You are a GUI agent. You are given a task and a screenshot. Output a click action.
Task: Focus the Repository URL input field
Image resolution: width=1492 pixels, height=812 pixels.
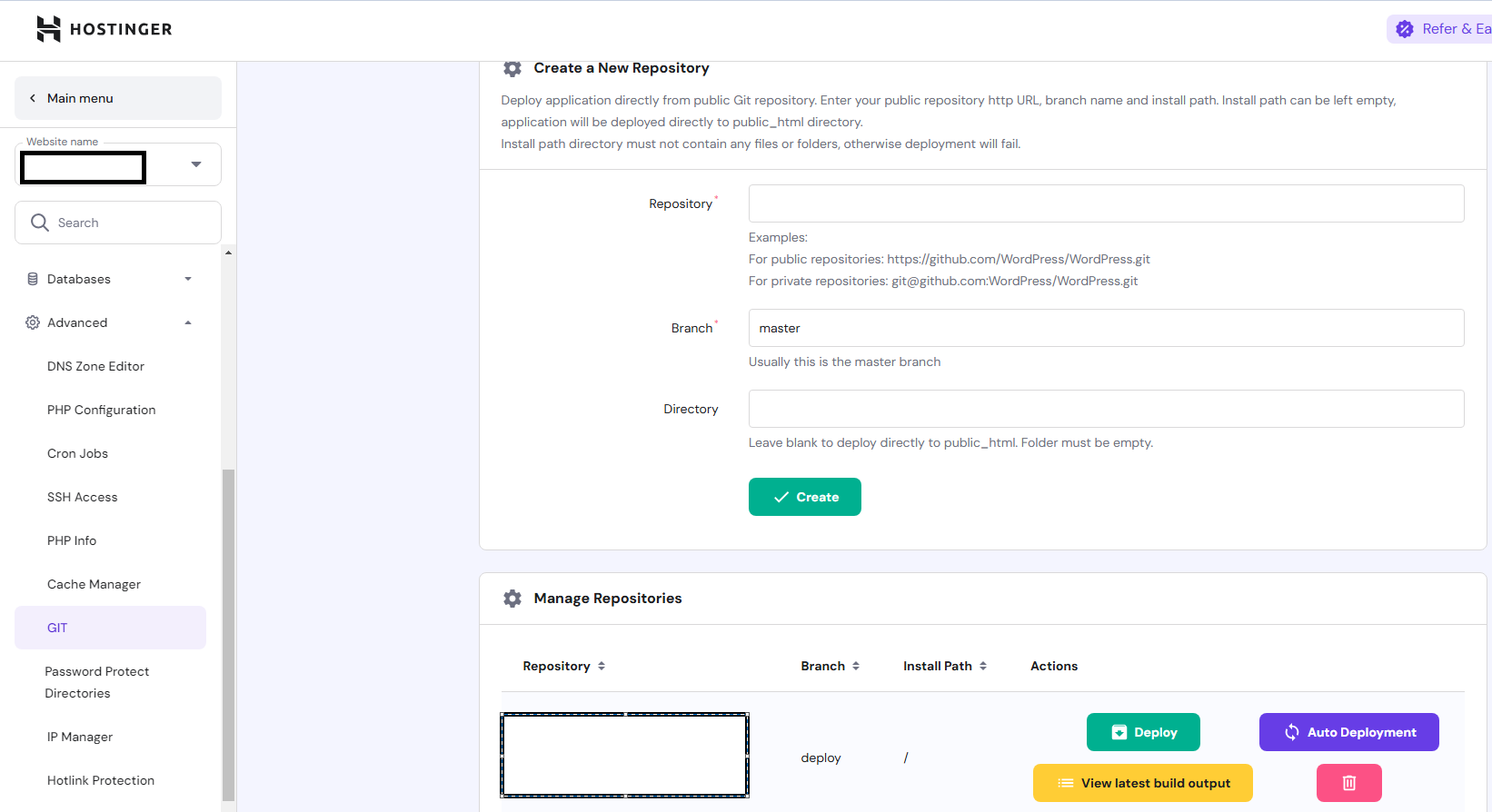1106,203
